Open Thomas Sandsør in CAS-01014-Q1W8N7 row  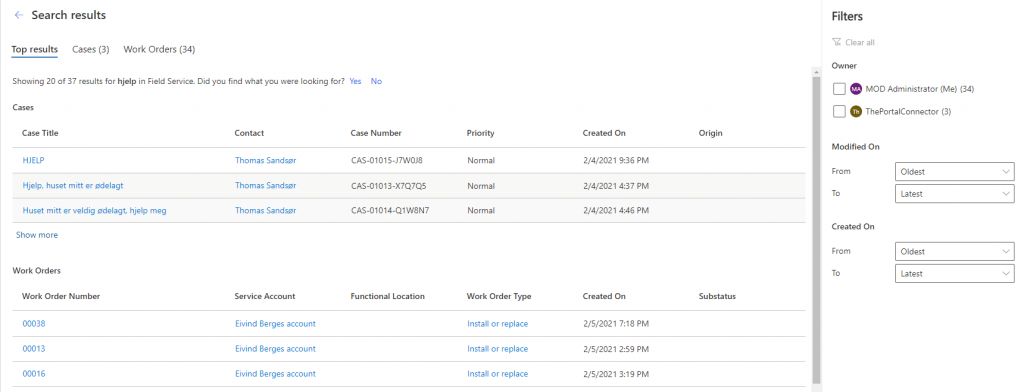tap(265, 210)
